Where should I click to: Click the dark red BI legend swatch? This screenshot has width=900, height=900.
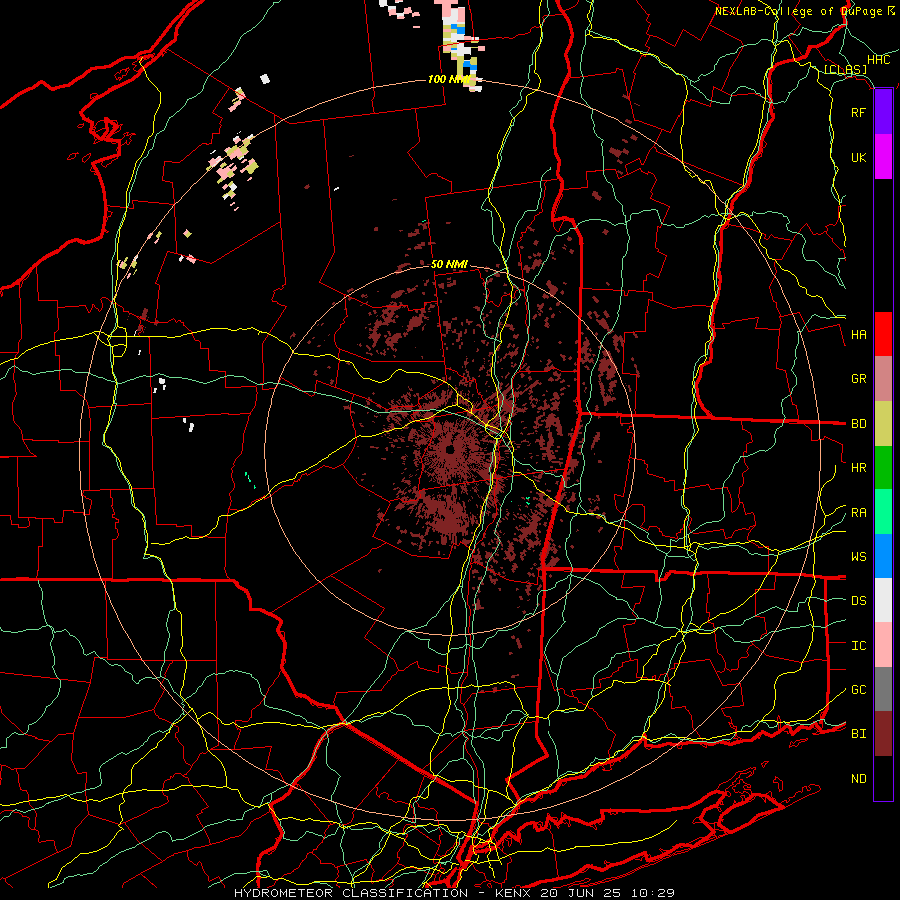pos(883,734)
